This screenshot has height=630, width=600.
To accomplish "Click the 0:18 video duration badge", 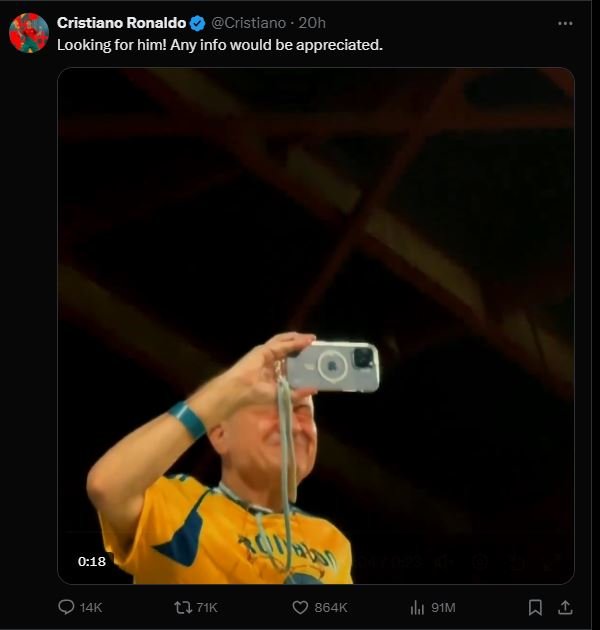I will click(x=92, y=562).
